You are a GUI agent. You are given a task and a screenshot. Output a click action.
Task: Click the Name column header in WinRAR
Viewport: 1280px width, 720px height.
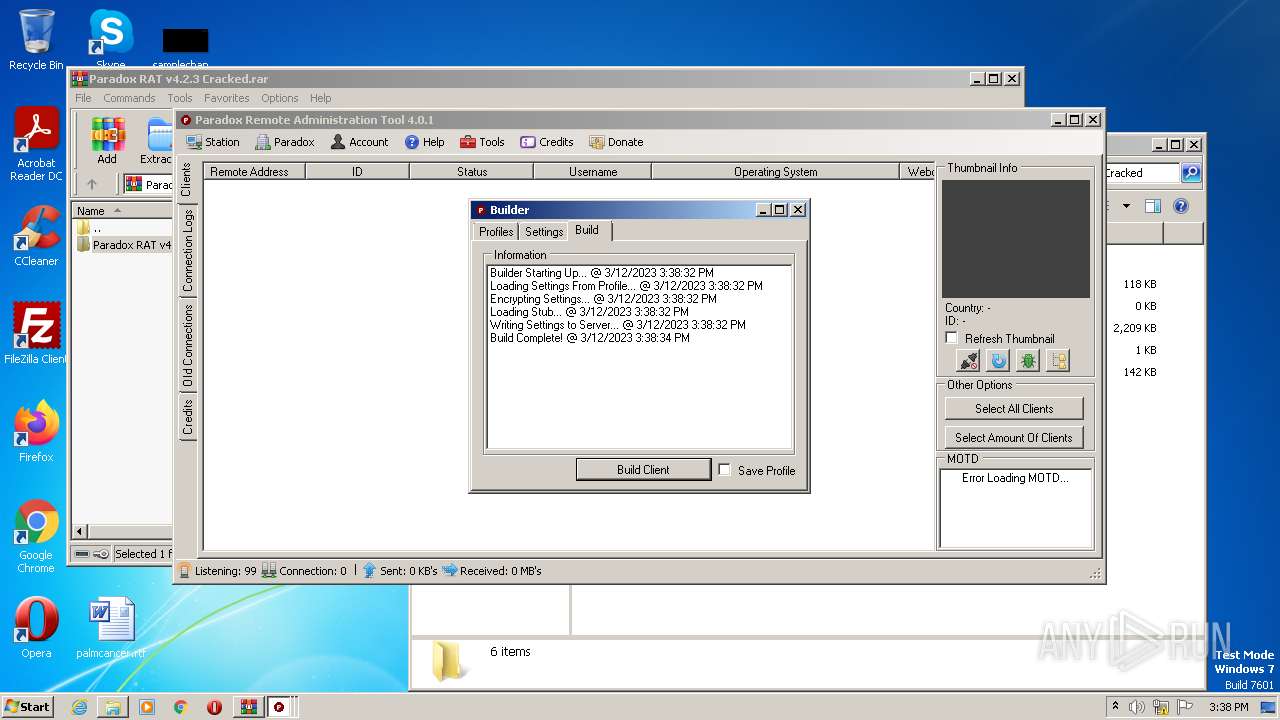point(122,211)
